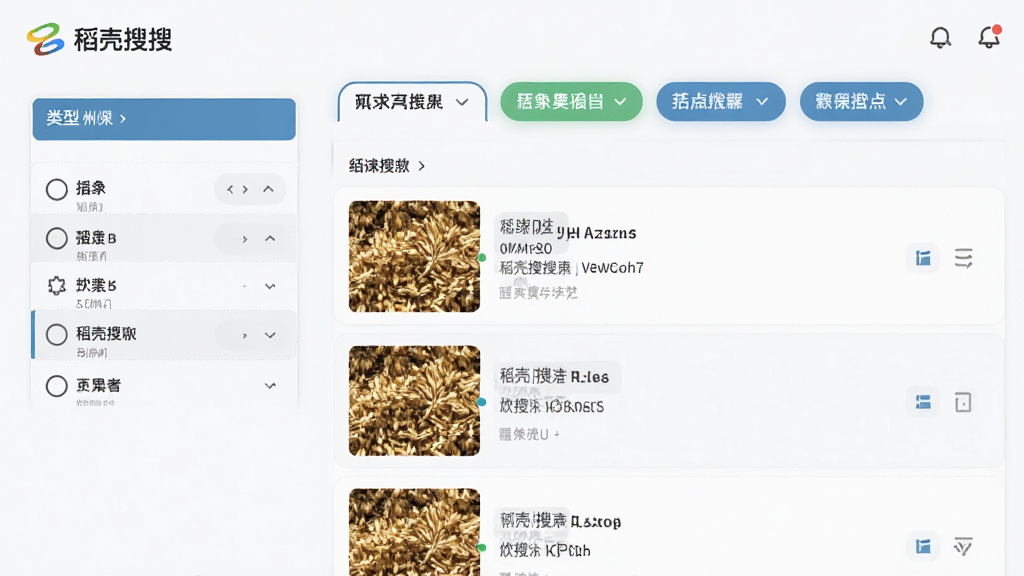Open the green pill dropdown
The image size is (1024, 576).
(571, 102)
